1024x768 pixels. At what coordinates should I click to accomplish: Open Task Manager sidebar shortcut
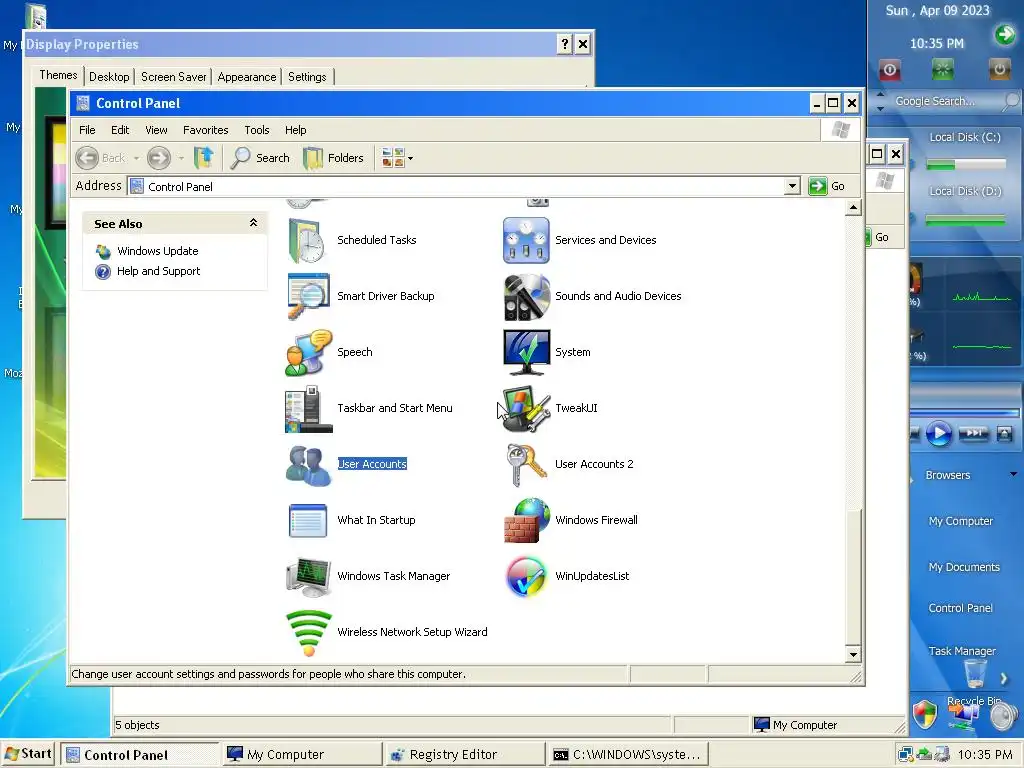(x=962, y=650)
